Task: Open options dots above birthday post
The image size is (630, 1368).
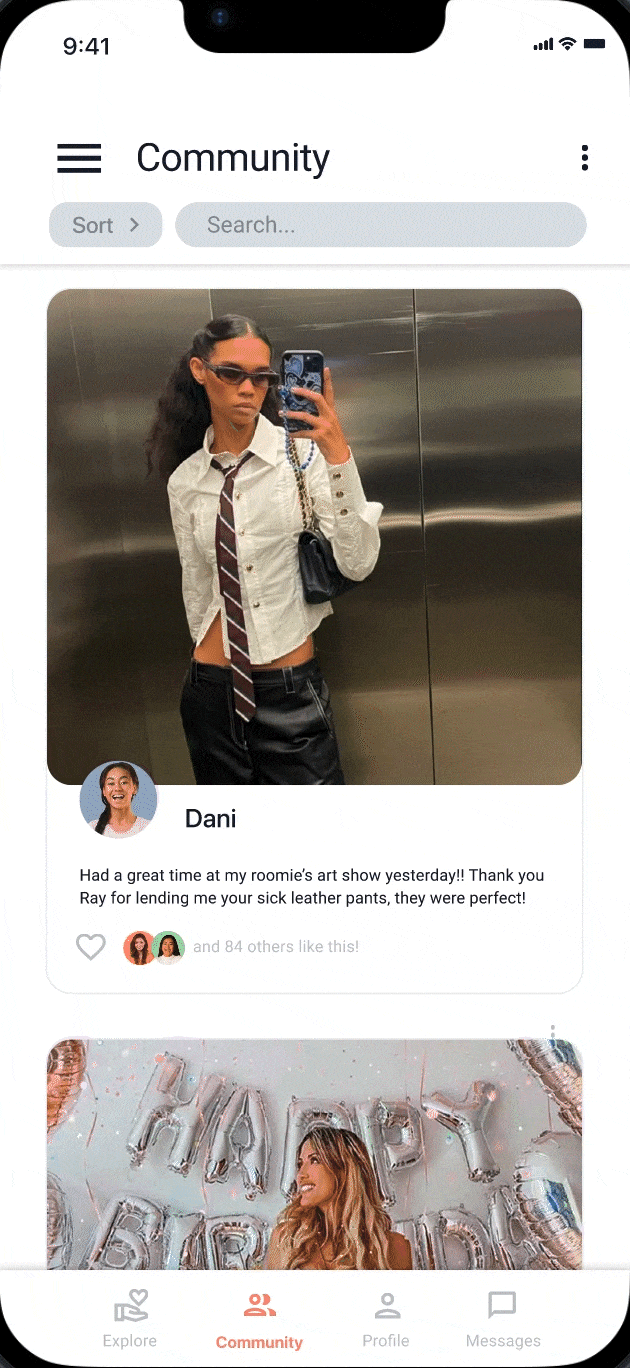Action: click(x=553, y=1033)
